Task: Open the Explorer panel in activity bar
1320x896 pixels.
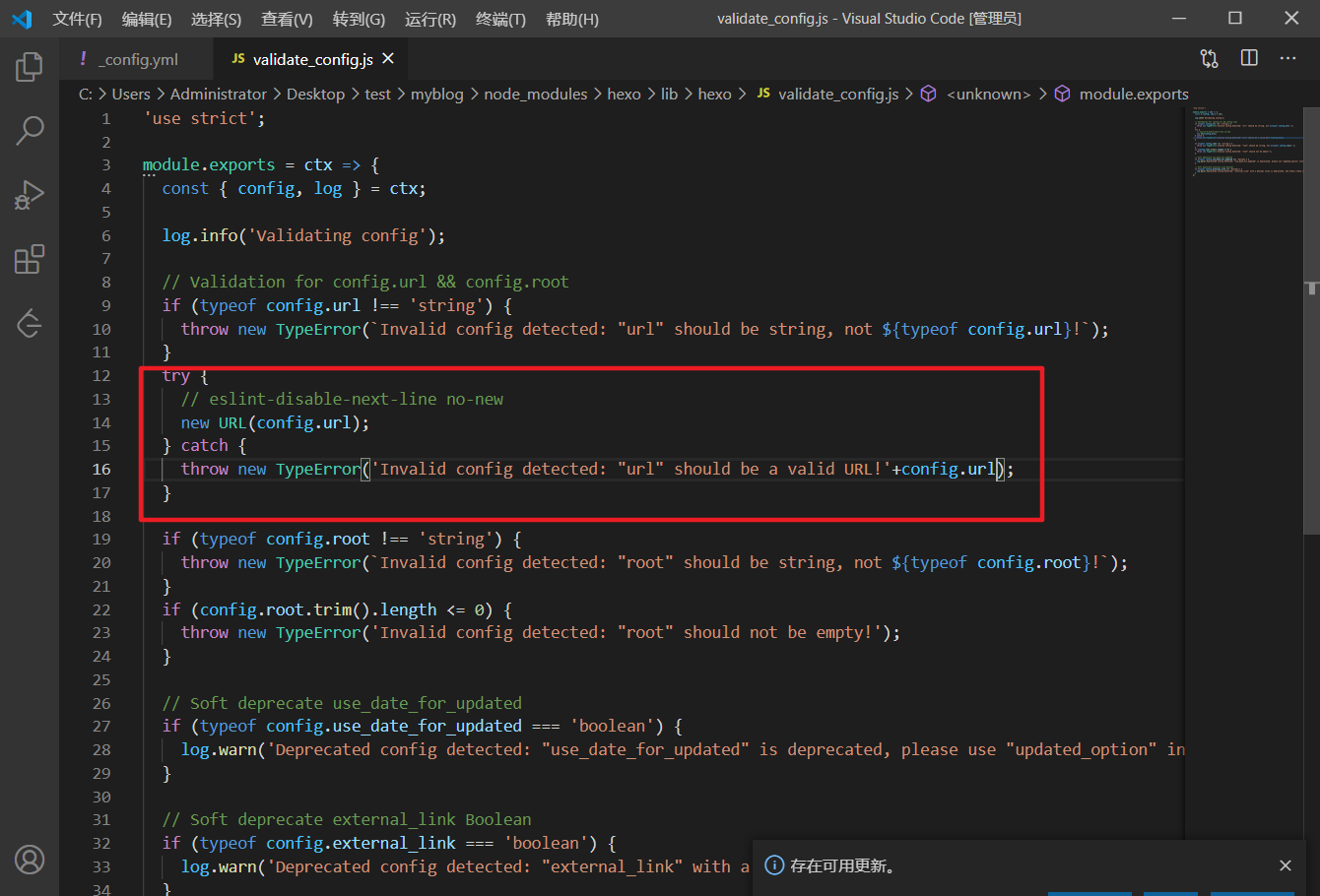Action: (30, 67)
